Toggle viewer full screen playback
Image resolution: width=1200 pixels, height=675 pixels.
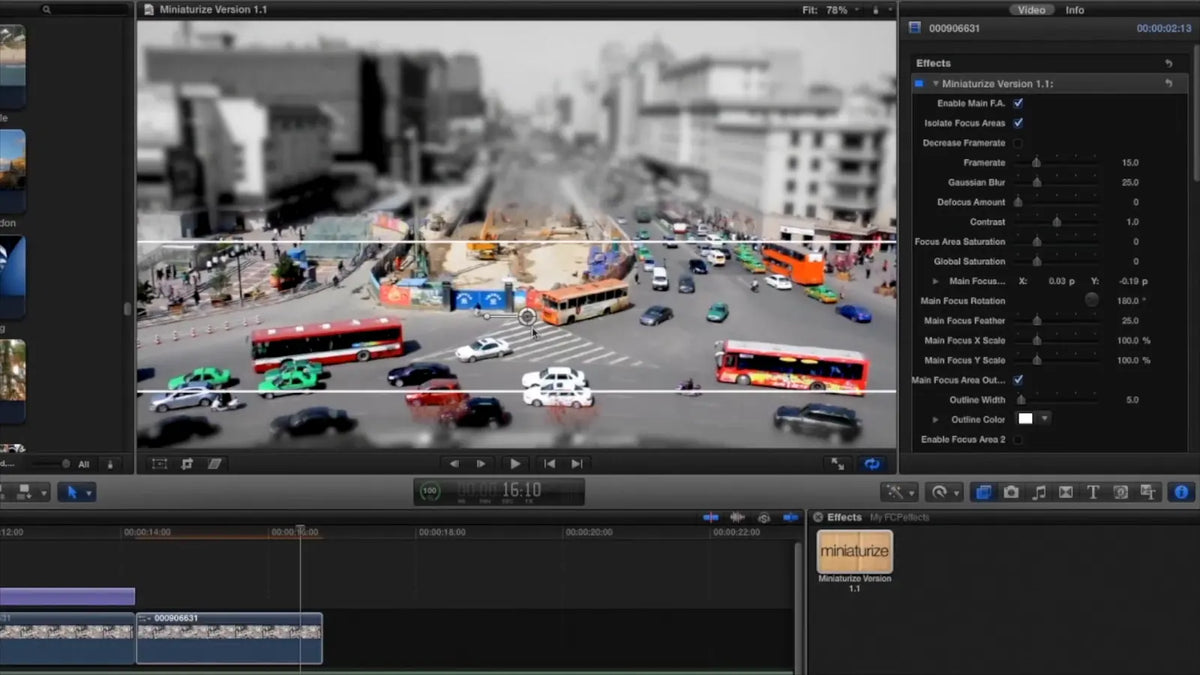click(837, 463)
